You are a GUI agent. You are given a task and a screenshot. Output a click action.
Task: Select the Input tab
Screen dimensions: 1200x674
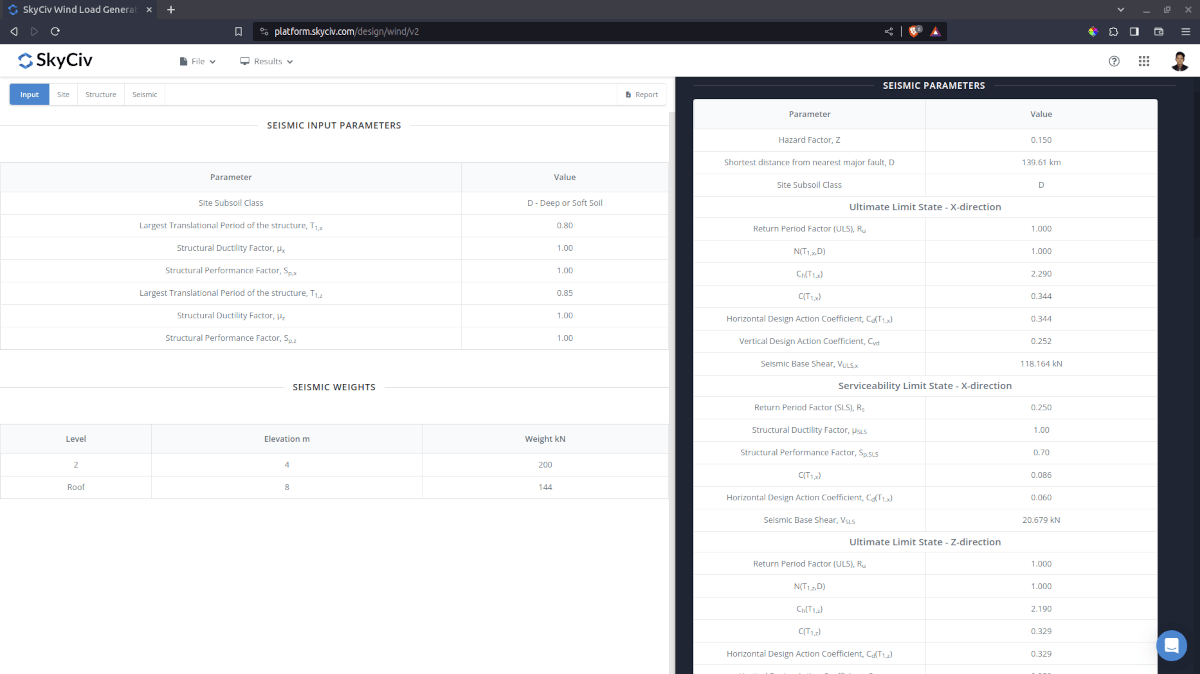click(29, 94)
